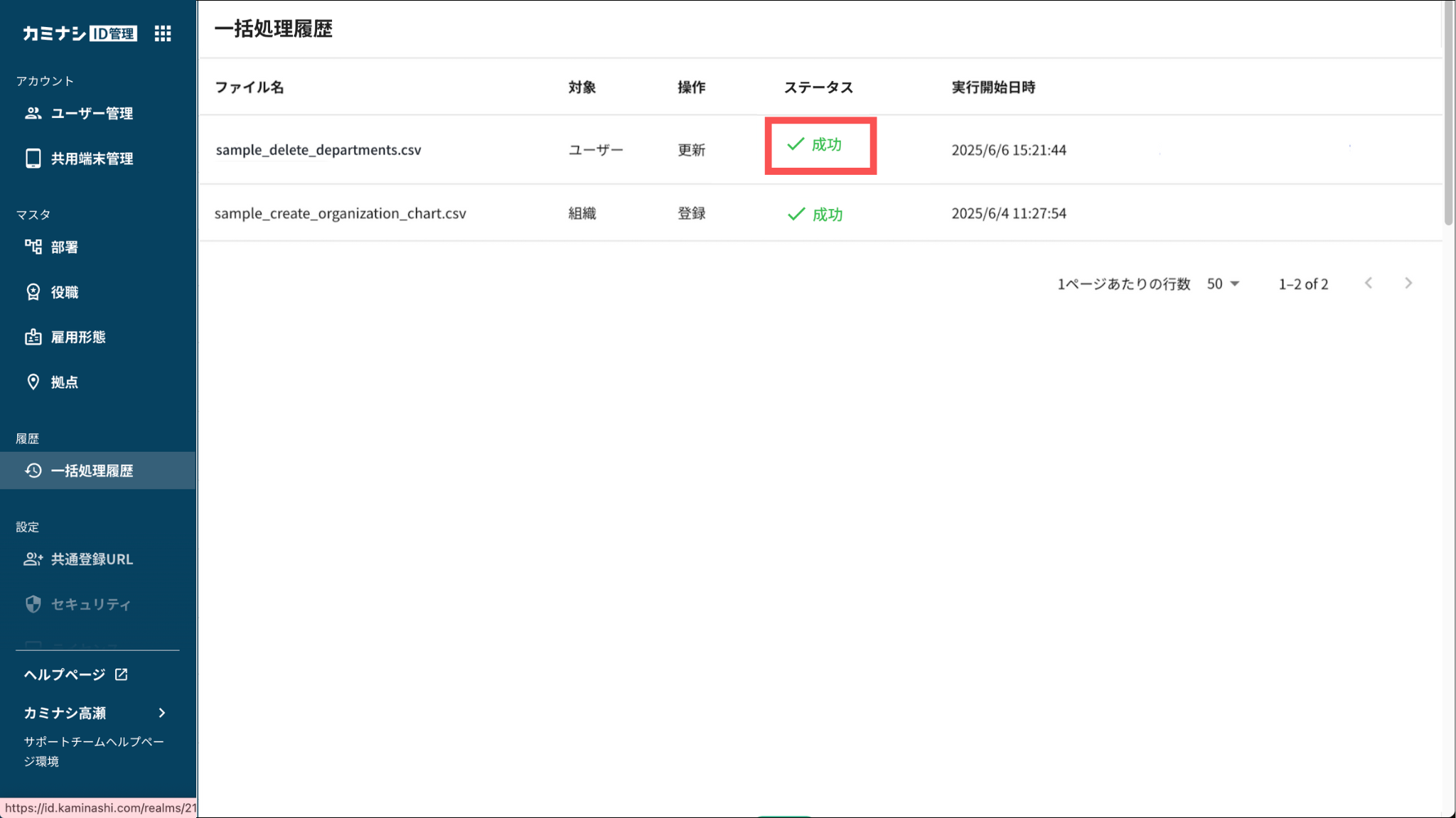Open the sample_delete_departments.csv row

(318, 150)
